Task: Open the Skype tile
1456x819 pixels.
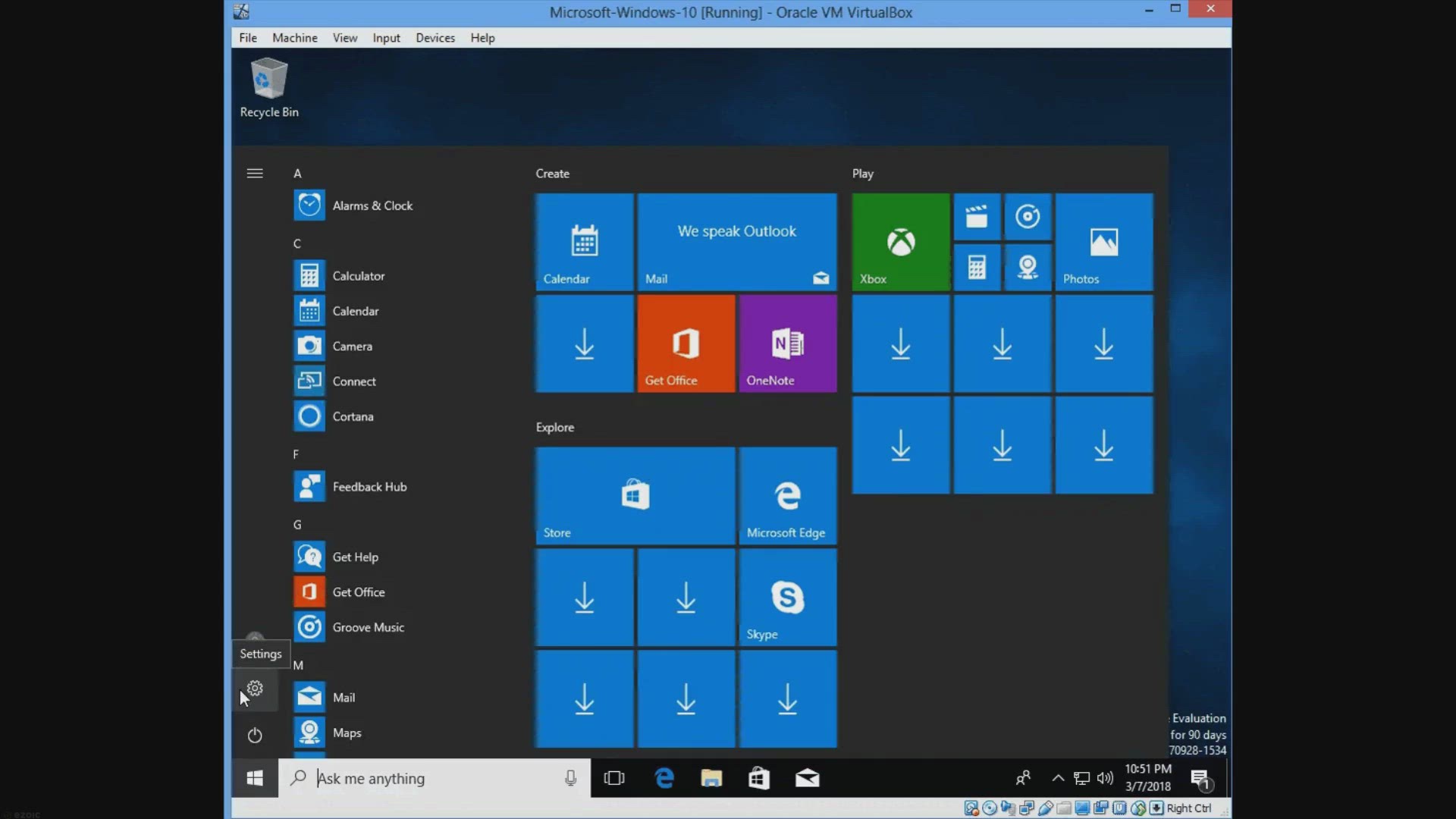Action: (x=787, y=598)
